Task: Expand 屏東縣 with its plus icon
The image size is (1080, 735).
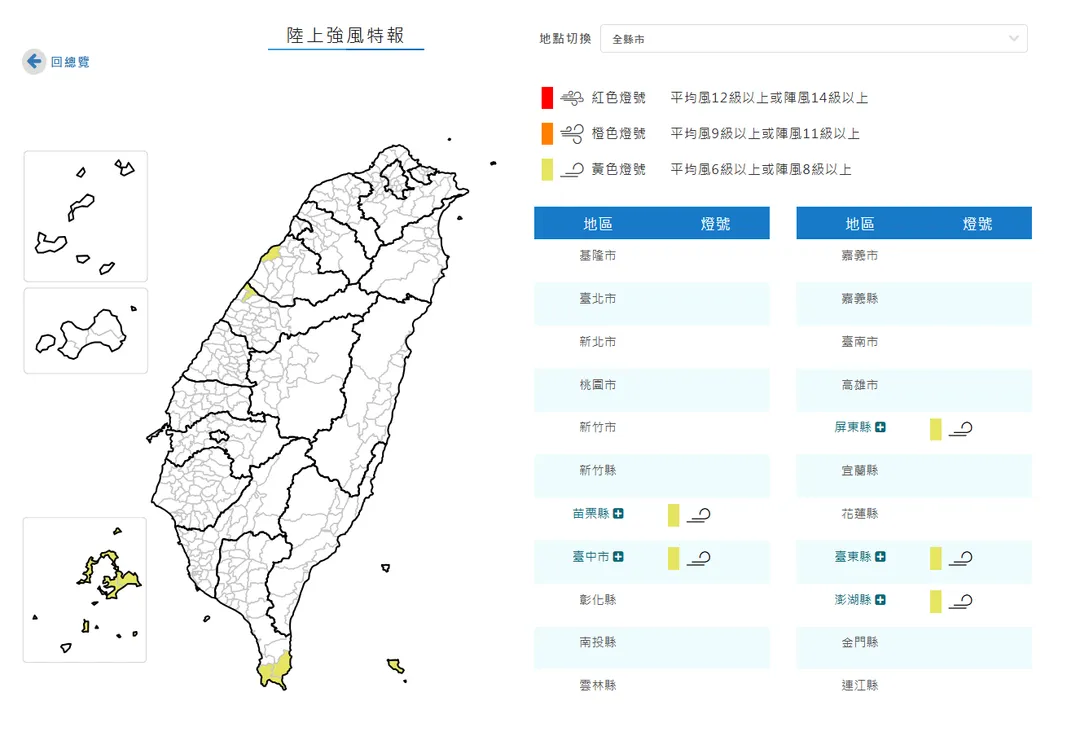Action: [x=880, y=427]
